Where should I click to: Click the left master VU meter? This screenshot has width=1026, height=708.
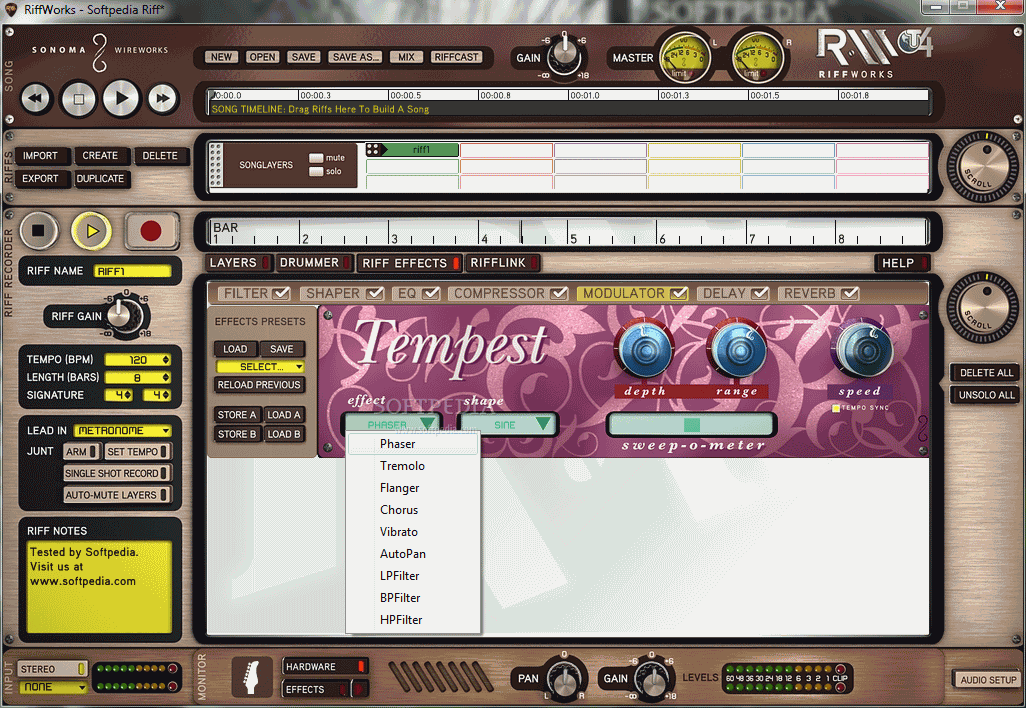click(684, 58)
